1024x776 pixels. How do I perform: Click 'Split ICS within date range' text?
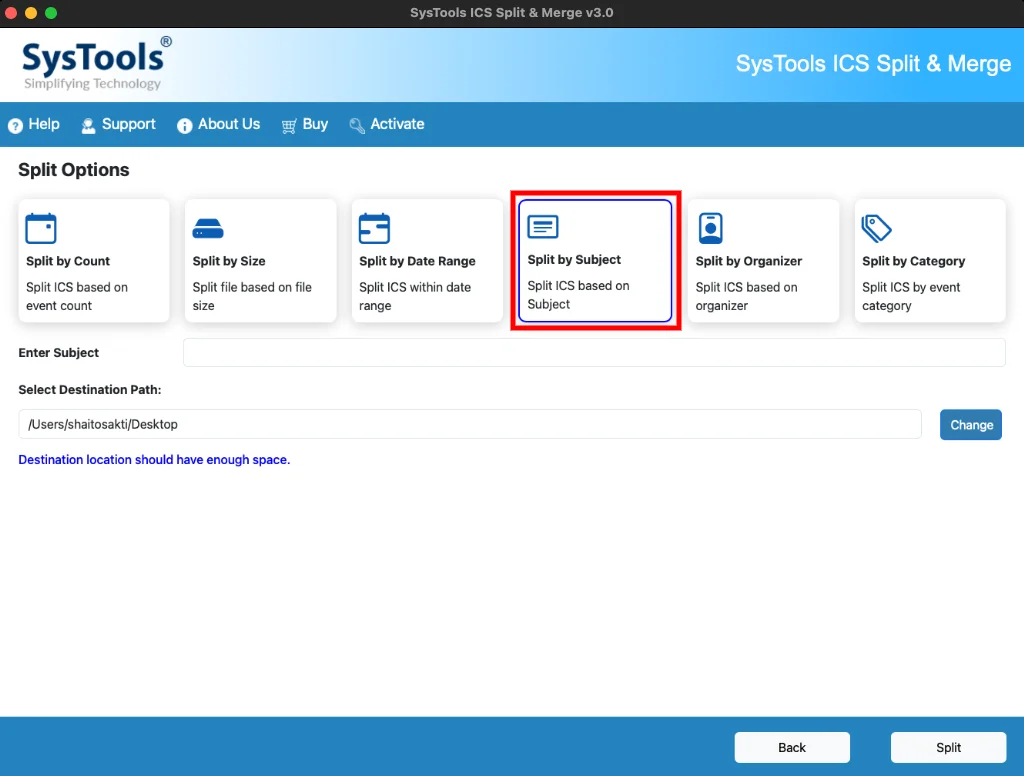pos(415,297)
